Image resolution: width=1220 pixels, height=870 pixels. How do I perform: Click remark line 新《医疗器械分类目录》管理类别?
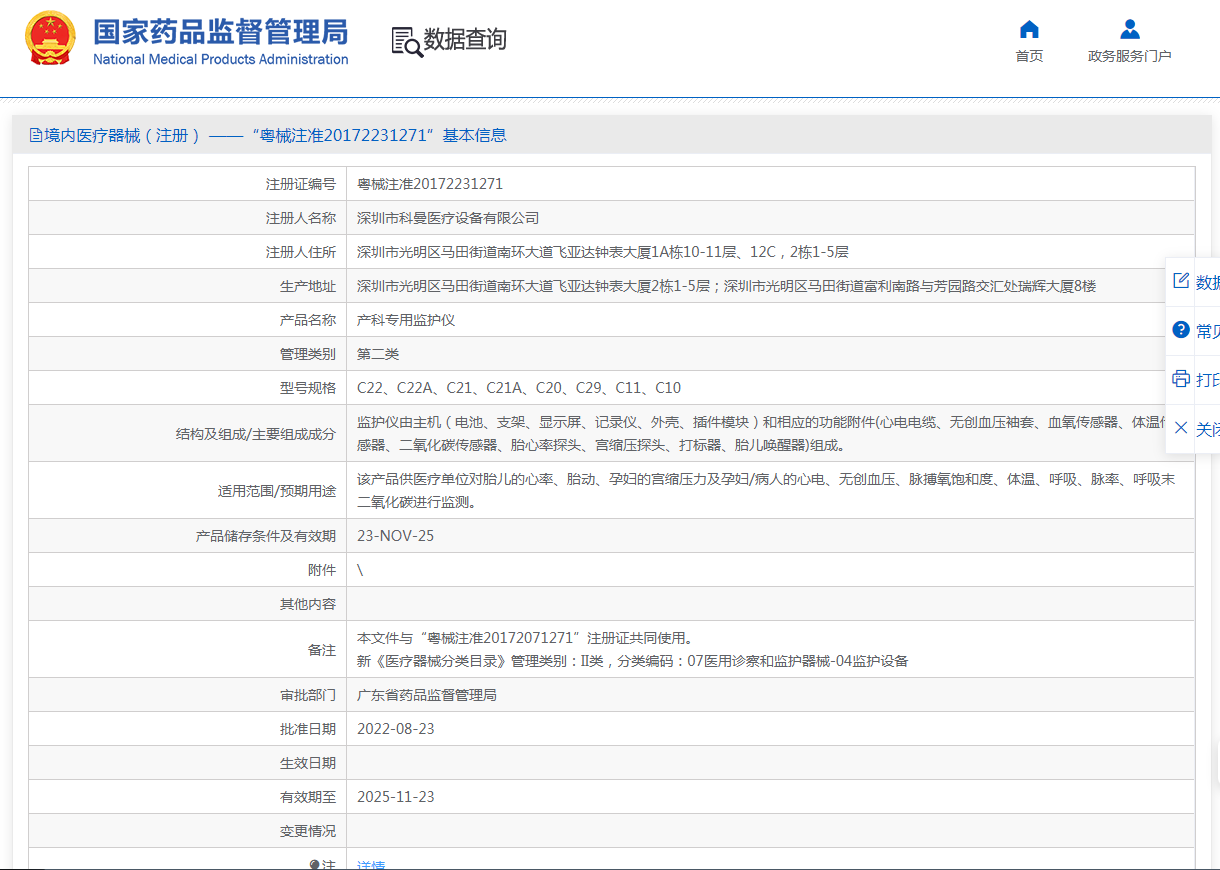632,661
